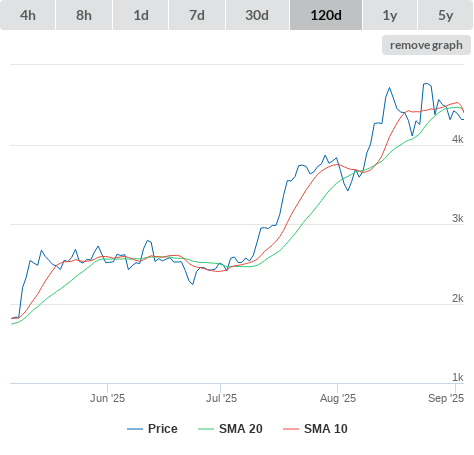Screen dimensions: 474x455
Task: Show the 7d chart range
Action: (197, 15)
